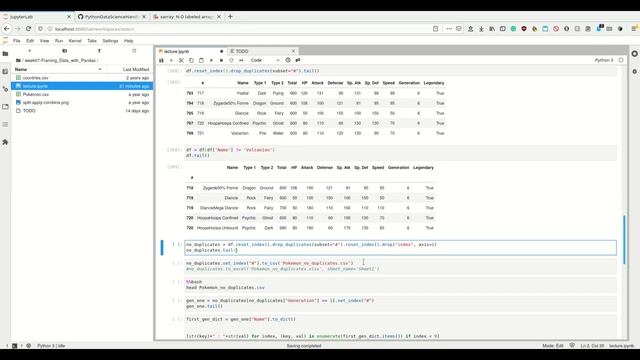Refresh the file list
This screenshot has width=640, height=360.
[x=134, y=51]
